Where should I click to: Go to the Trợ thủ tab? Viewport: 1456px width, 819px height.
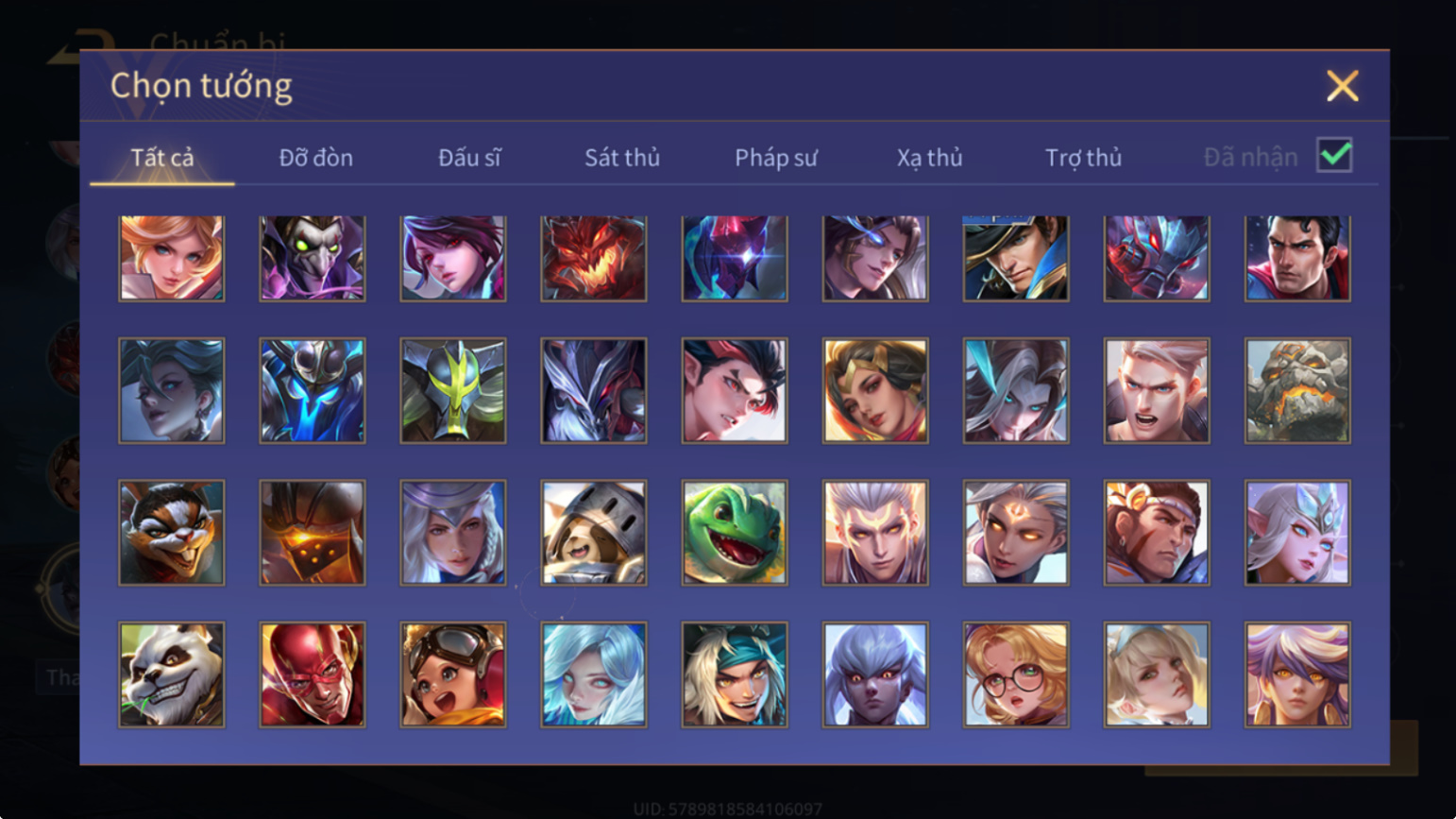(x=1083, y=158)
